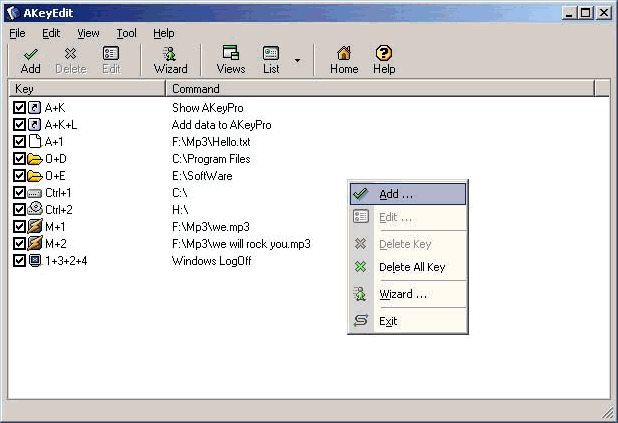This screenshot has height=423, width=618.
Task: Click the Delete toolbar icon
Action: [x=71, y=60]
